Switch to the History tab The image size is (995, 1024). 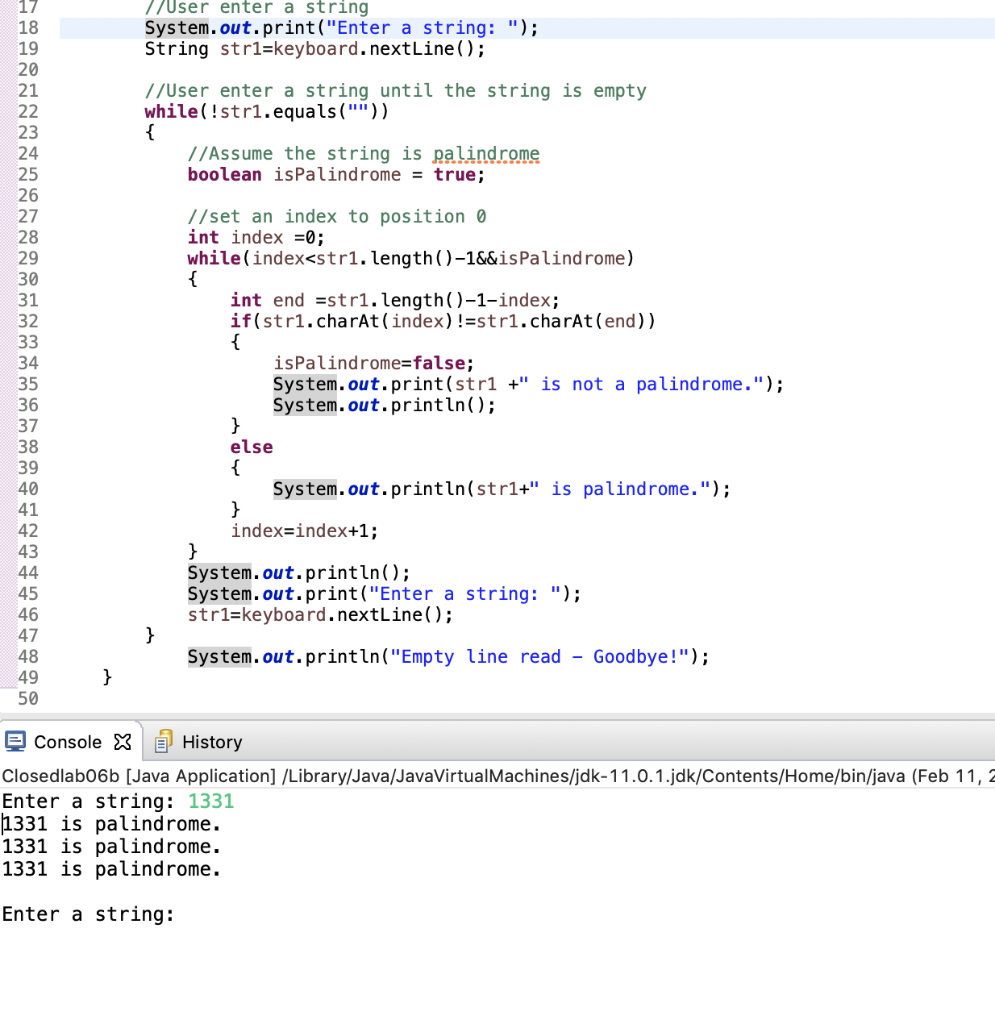210,741
